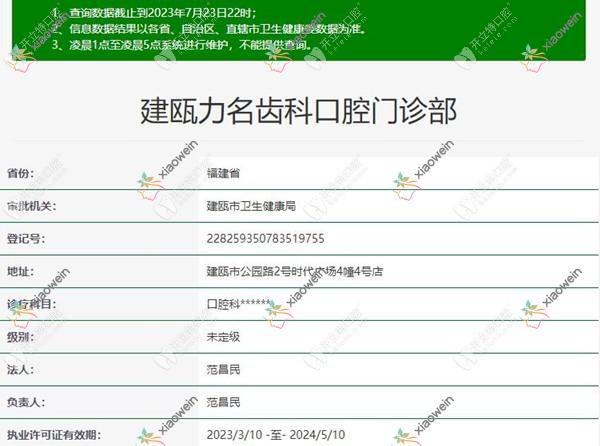
Task: Select the value 口腔科******
Action: (239, 304)
